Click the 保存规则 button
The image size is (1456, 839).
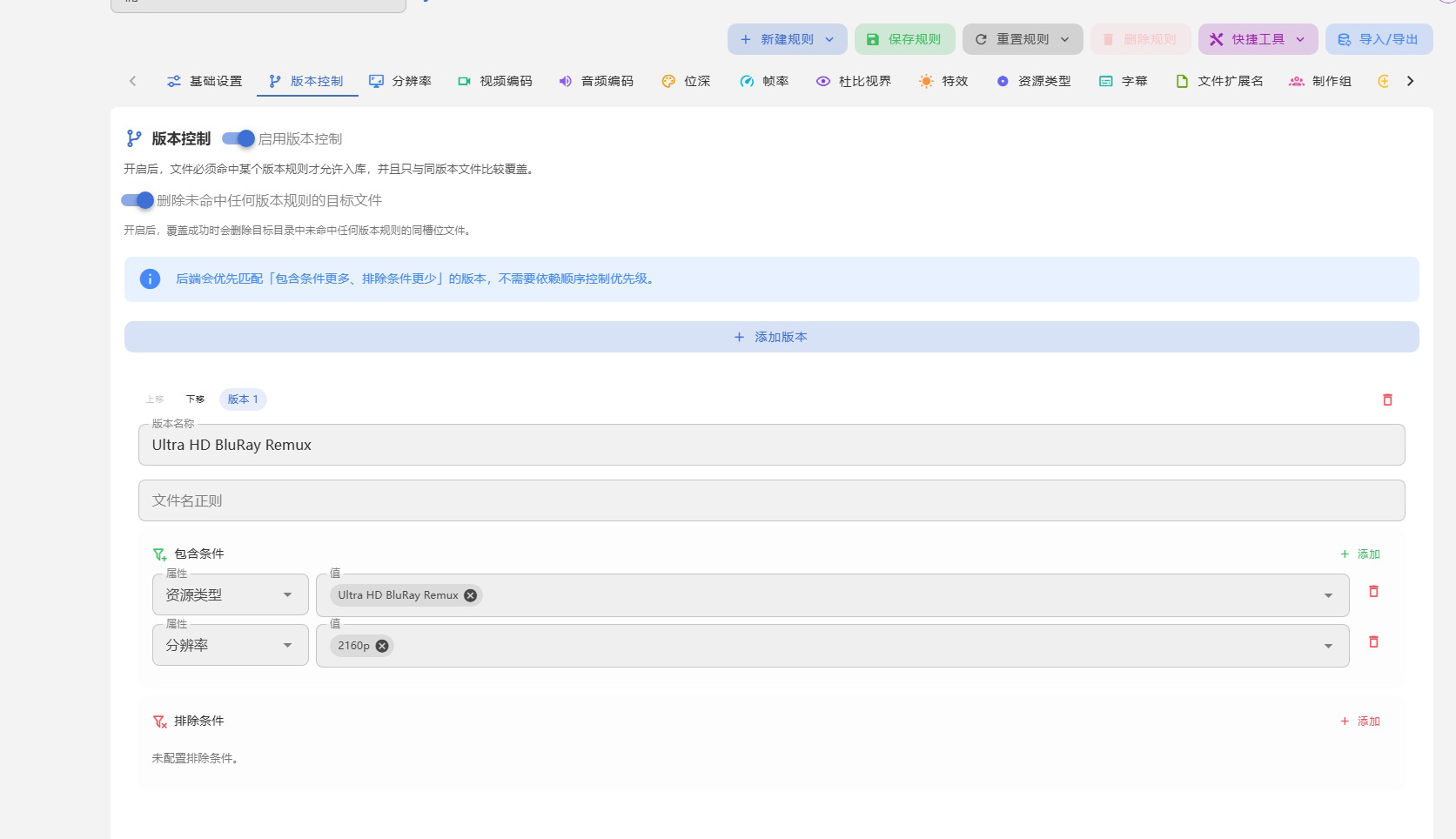click(905, 39)
